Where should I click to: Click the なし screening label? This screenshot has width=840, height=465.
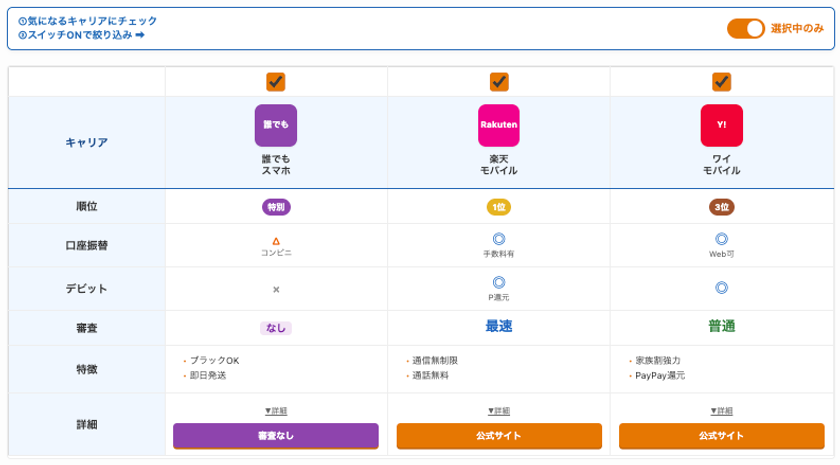[276, 327]
